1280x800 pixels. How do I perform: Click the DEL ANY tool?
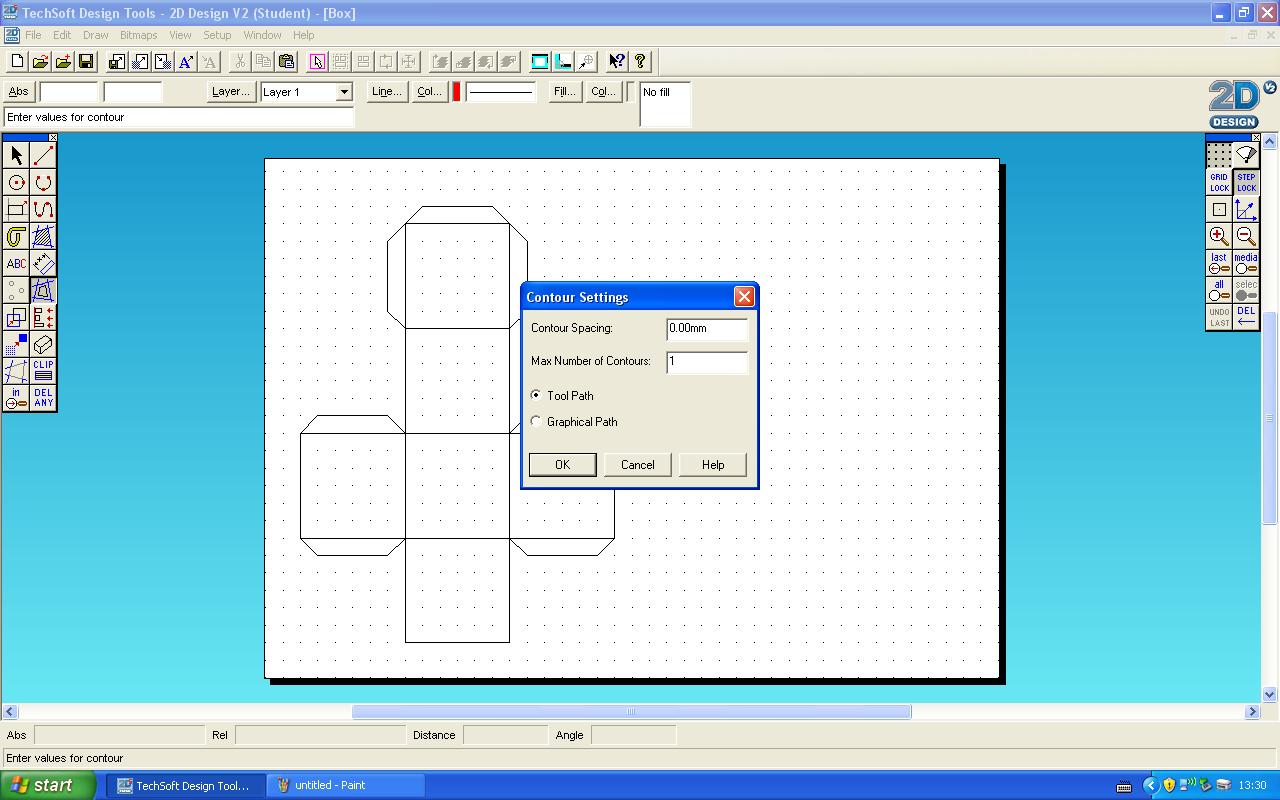(42, 396)
